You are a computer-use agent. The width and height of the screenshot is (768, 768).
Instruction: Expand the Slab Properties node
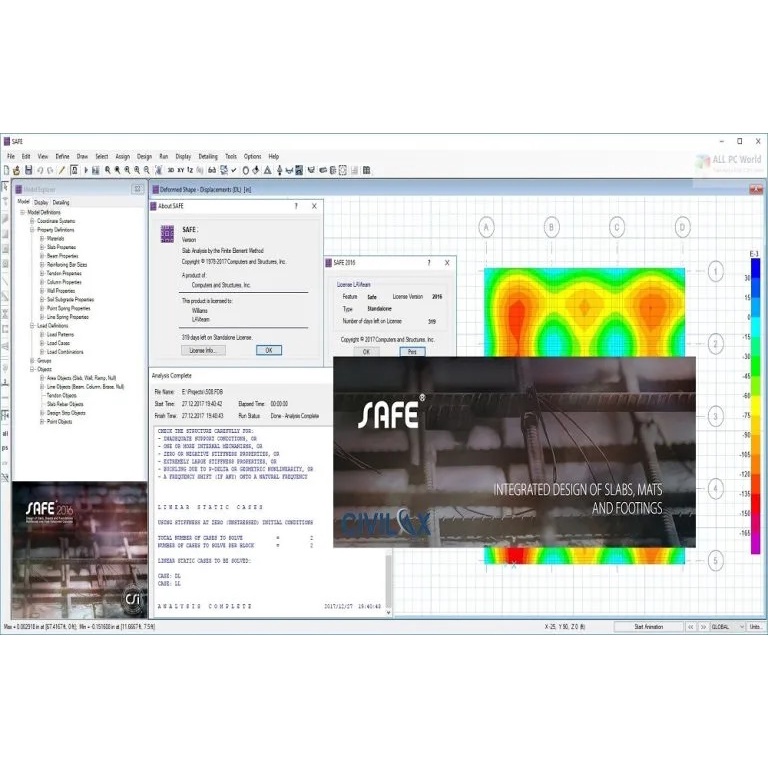pos(42,247)
